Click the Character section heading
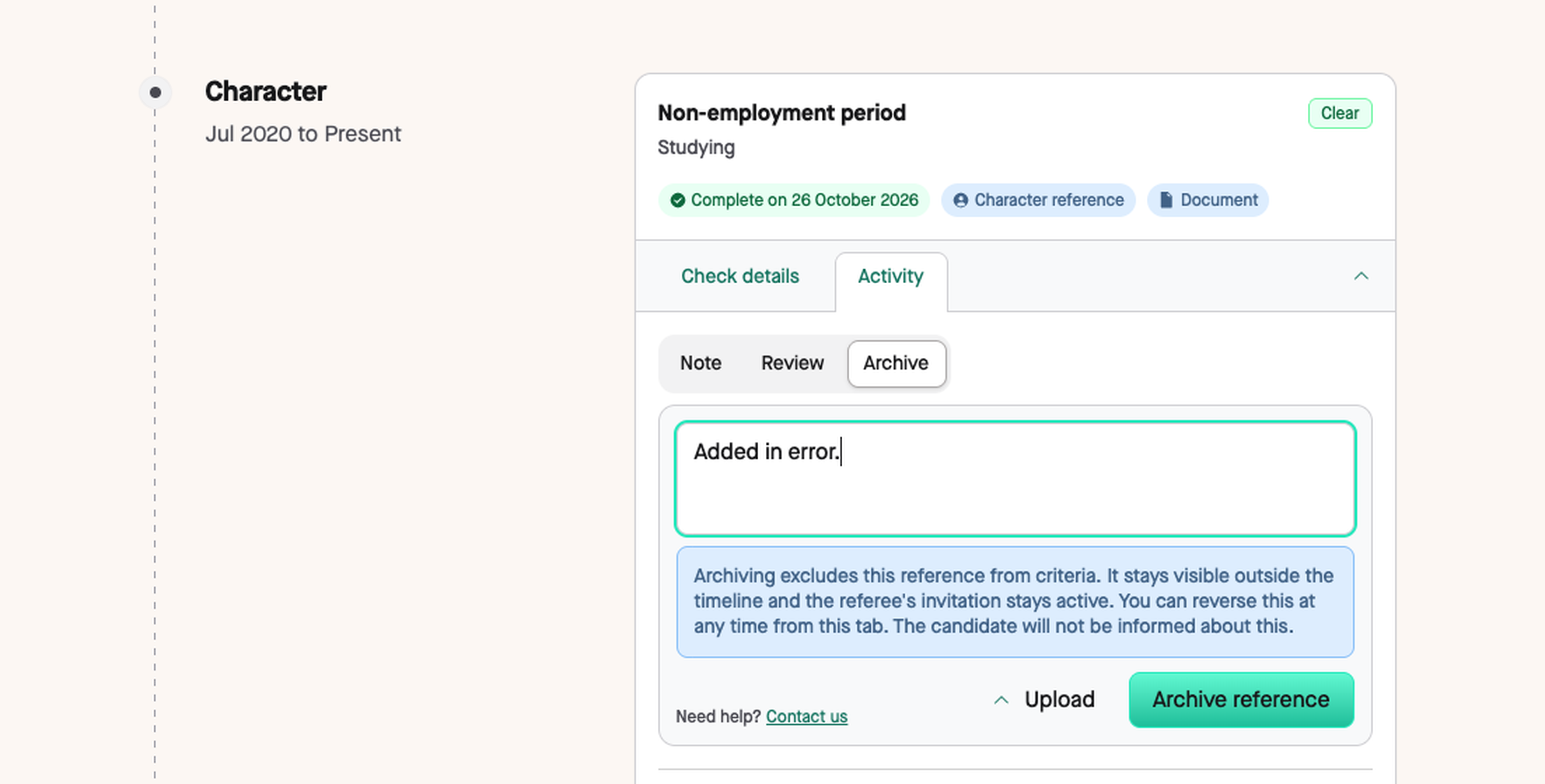 (x=265, y=91)
